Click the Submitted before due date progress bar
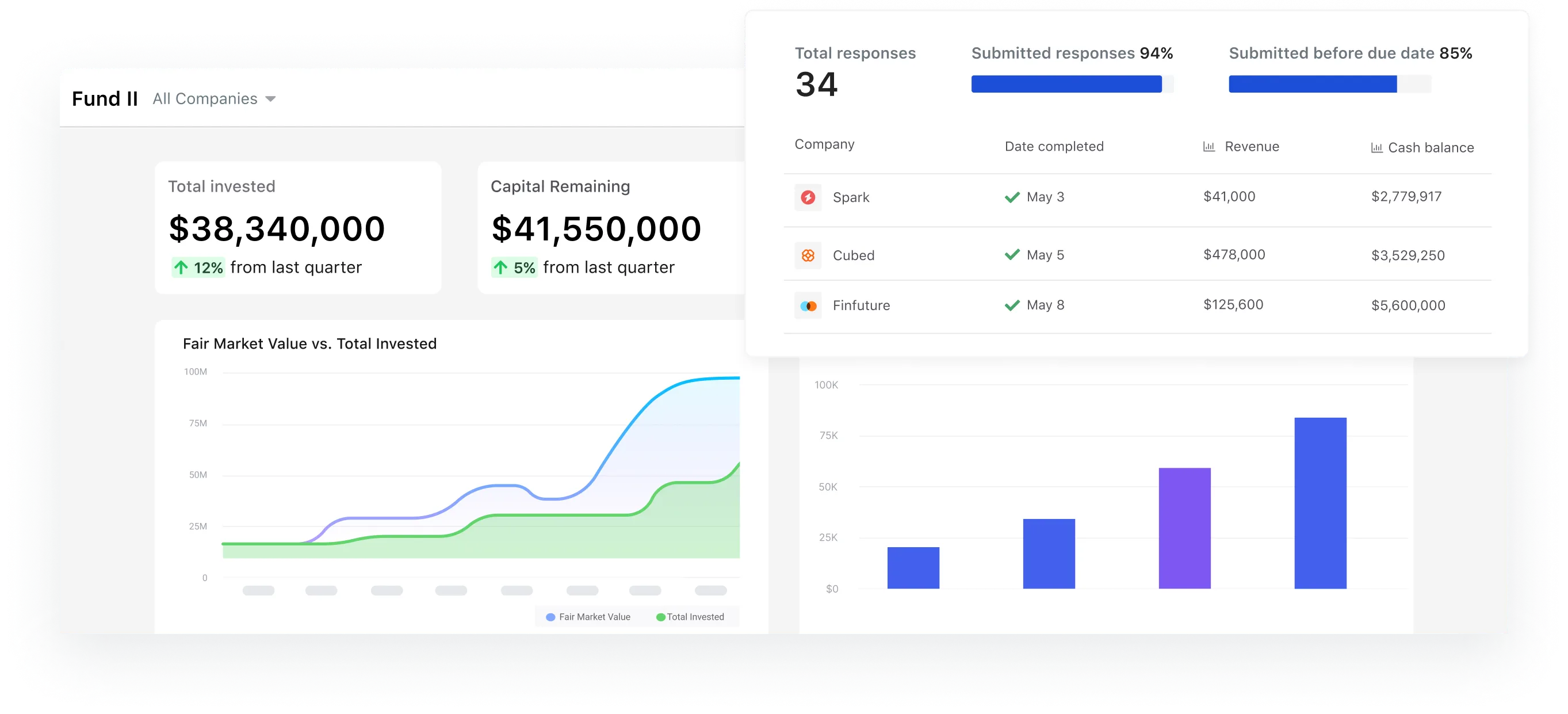1568x714 pixels. click(x=1329, y=84)
